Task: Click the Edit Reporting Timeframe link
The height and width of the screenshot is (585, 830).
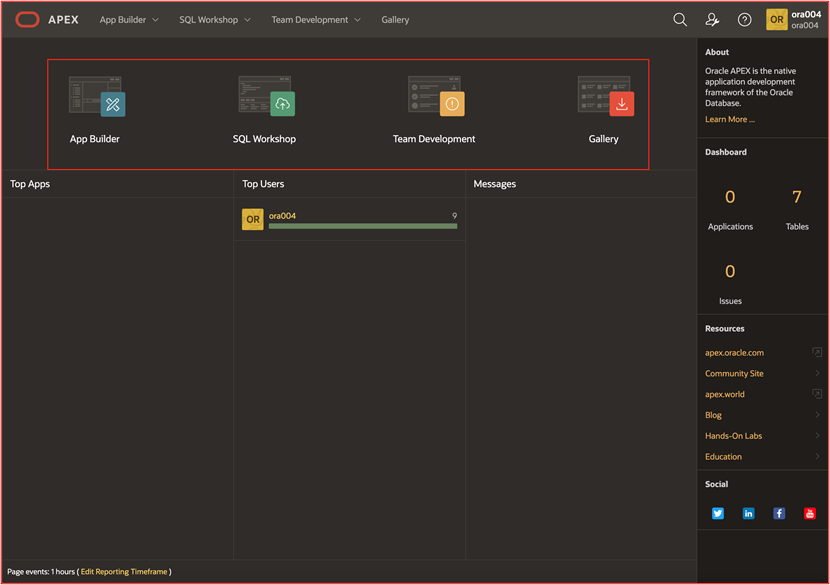Action: [x=124, y=571]
